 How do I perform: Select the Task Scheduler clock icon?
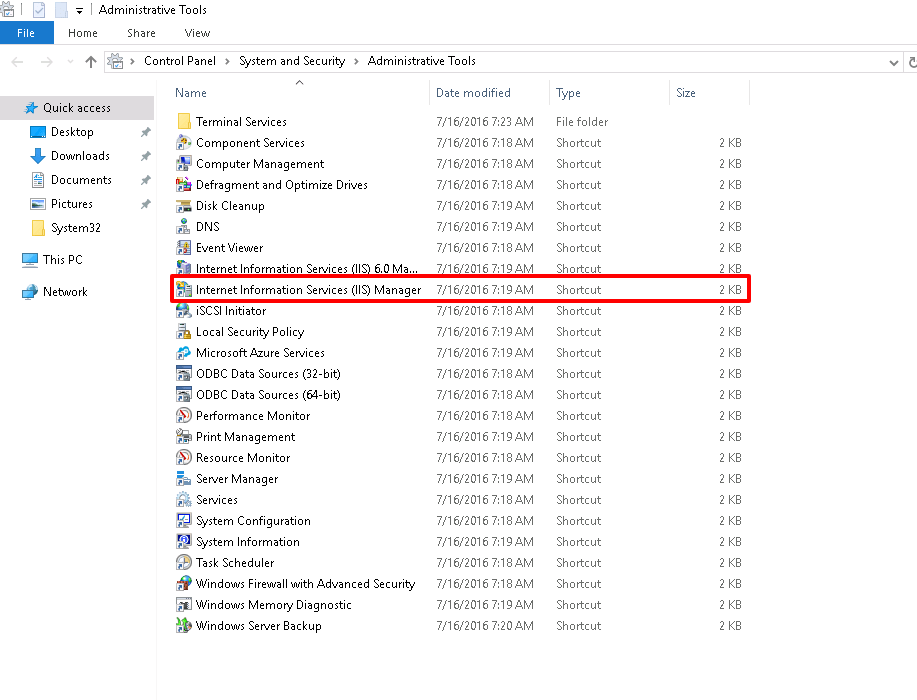coord(184,563)
